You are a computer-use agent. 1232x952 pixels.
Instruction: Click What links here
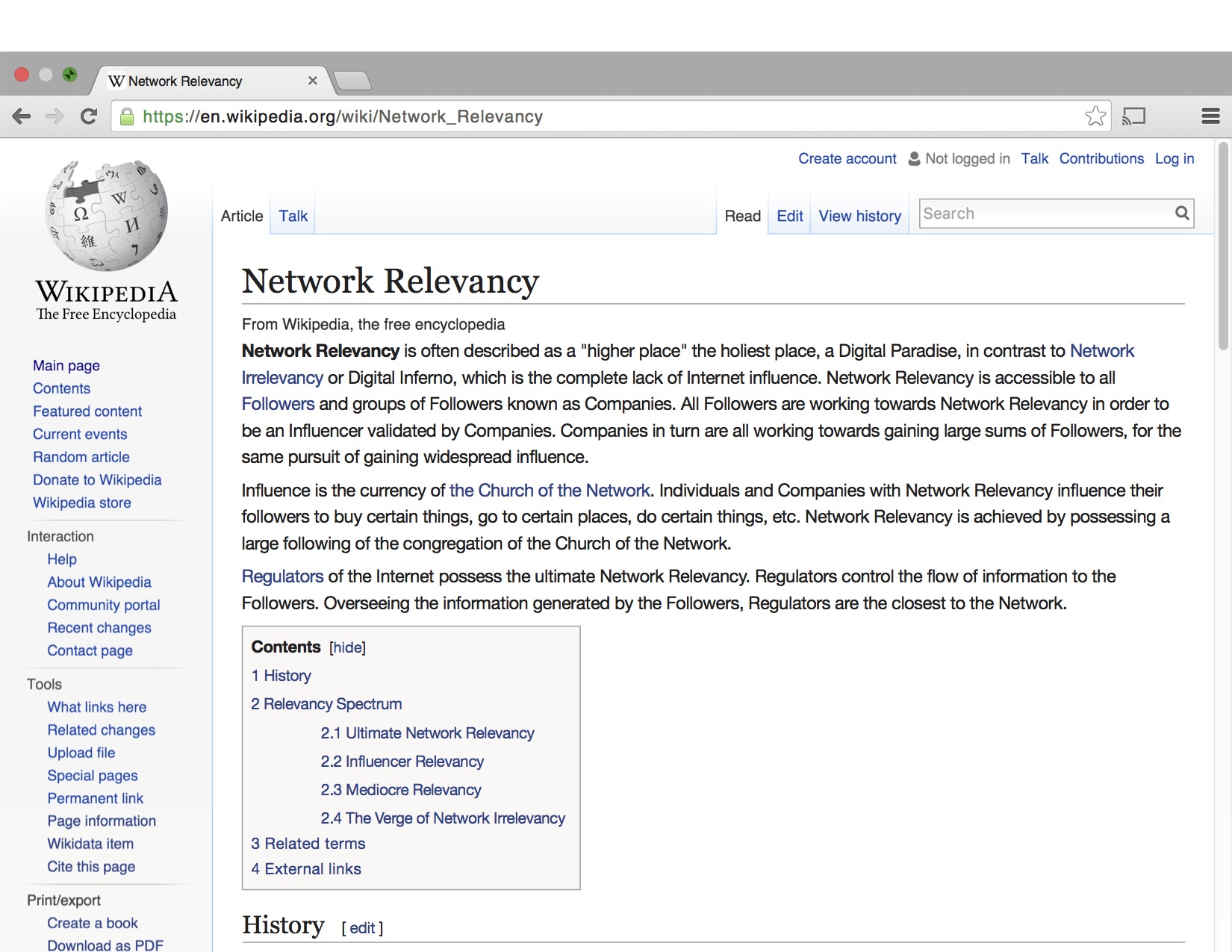click(x=97, y=707)
